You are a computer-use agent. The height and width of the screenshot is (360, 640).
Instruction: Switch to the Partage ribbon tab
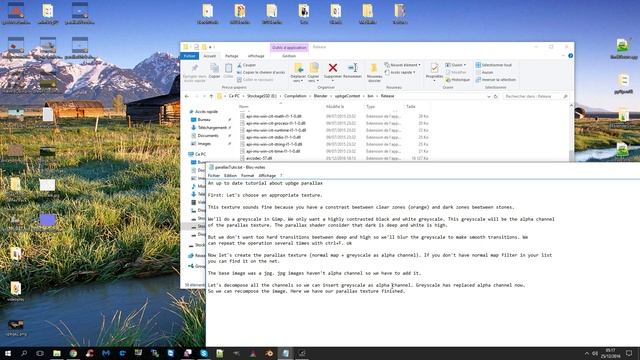231,56
